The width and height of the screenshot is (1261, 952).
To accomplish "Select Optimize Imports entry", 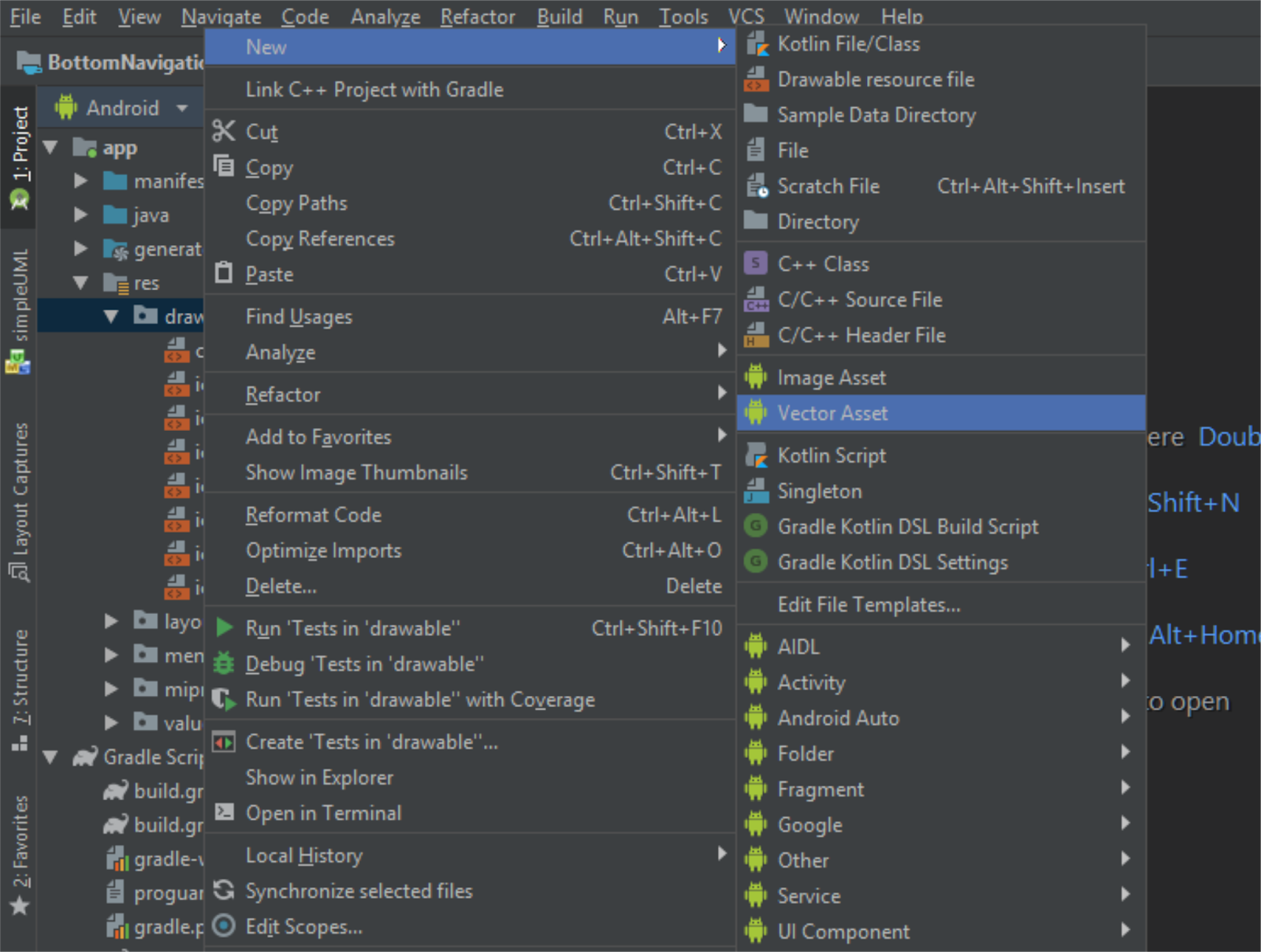I will point(470,550).
